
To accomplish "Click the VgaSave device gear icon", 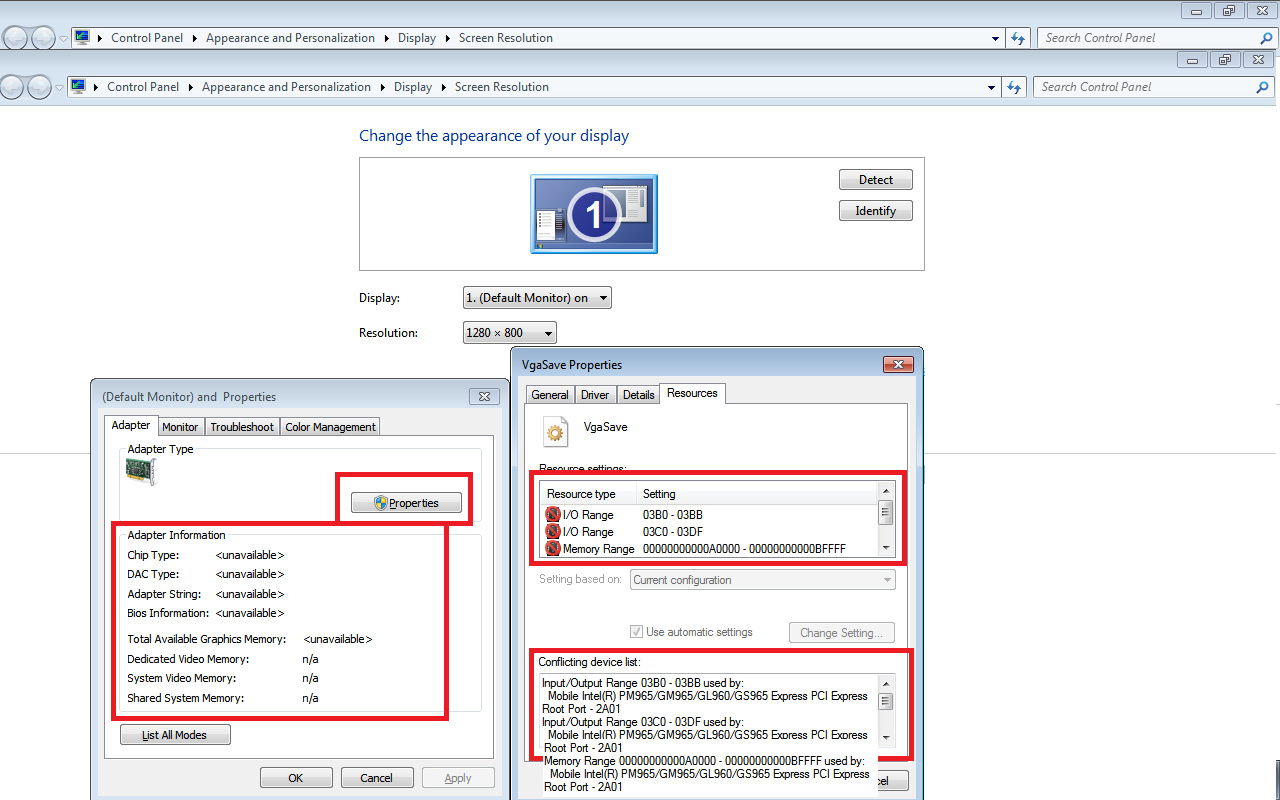I will [556, 431].
